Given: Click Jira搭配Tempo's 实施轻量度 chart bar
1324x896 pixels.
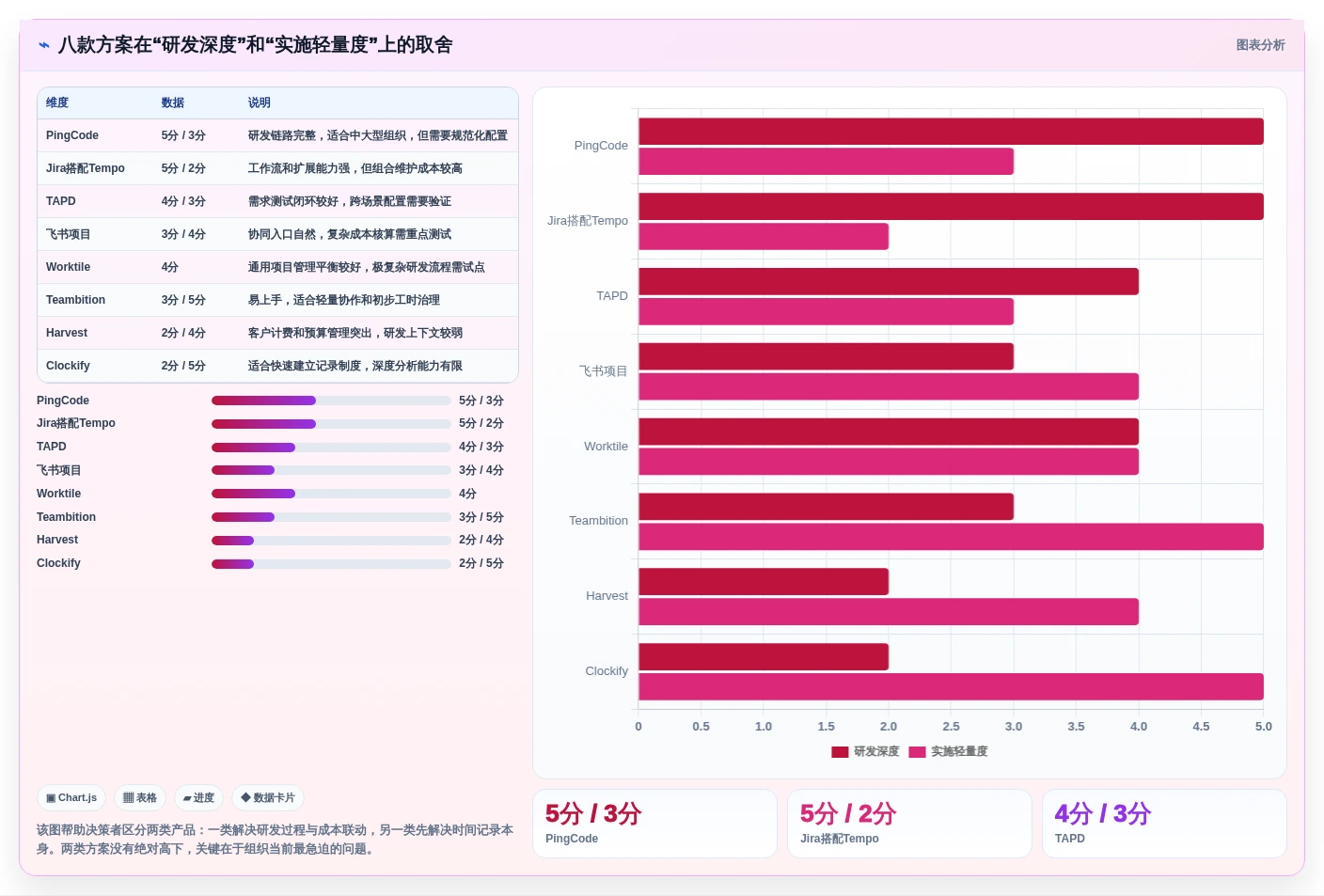Looking at the screenshot, I should coord(764,237).
